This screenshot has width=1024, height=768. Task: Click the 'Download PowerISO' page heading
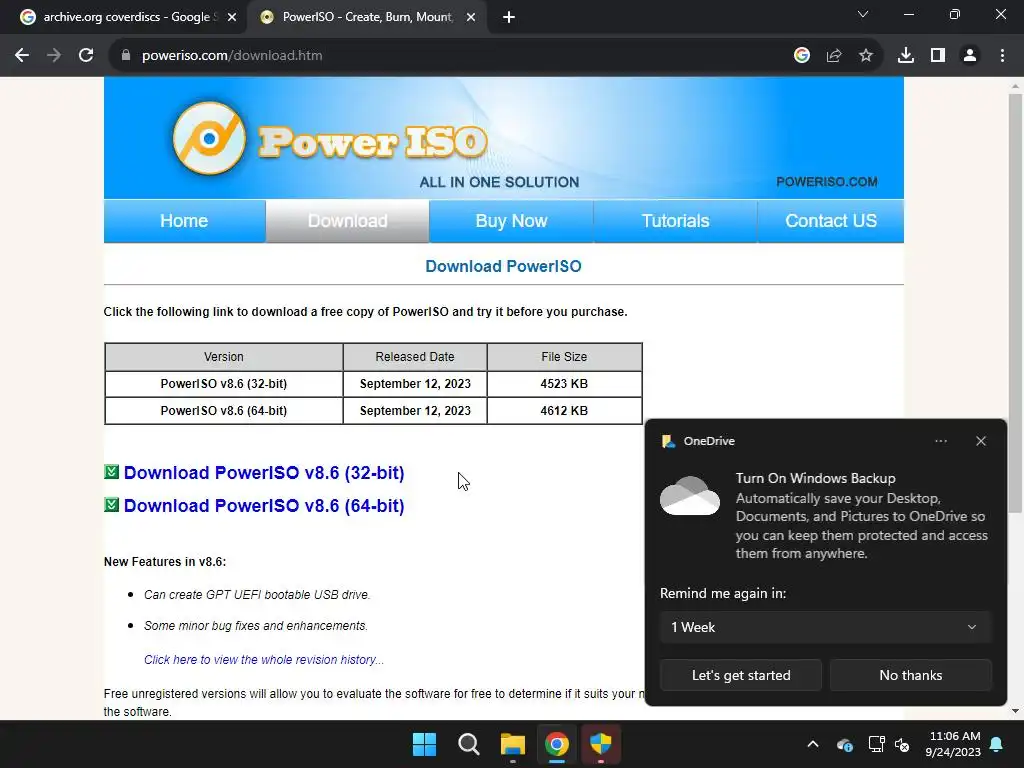504,266
